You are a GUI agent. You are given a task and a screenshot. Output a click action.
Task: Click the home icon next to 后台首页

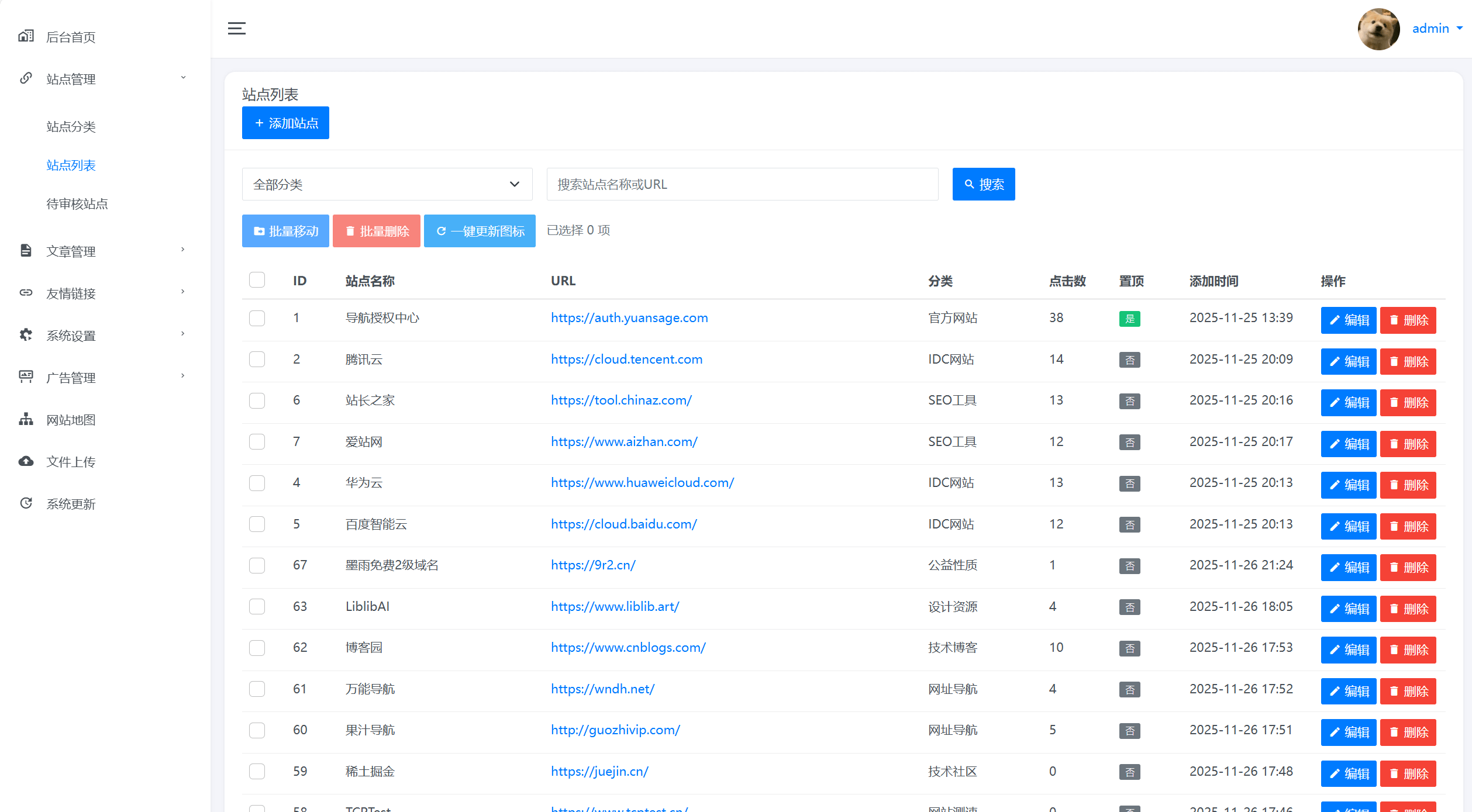tap(26, 36)
